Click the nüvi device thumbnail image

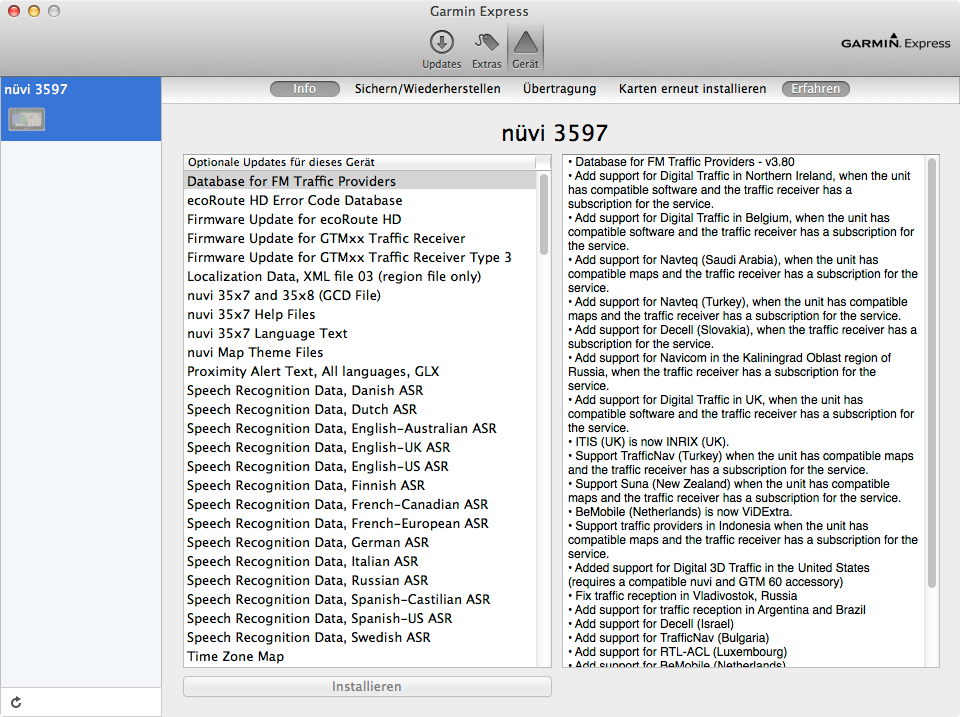[x=26, y=119]
